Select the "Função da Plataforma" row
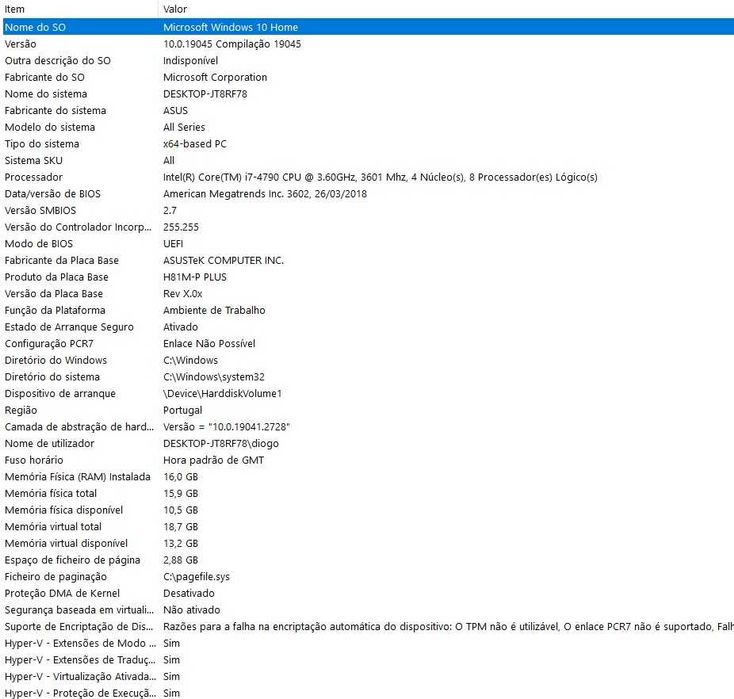The width and height of the screenshot is (734, 699). point(368,310)
